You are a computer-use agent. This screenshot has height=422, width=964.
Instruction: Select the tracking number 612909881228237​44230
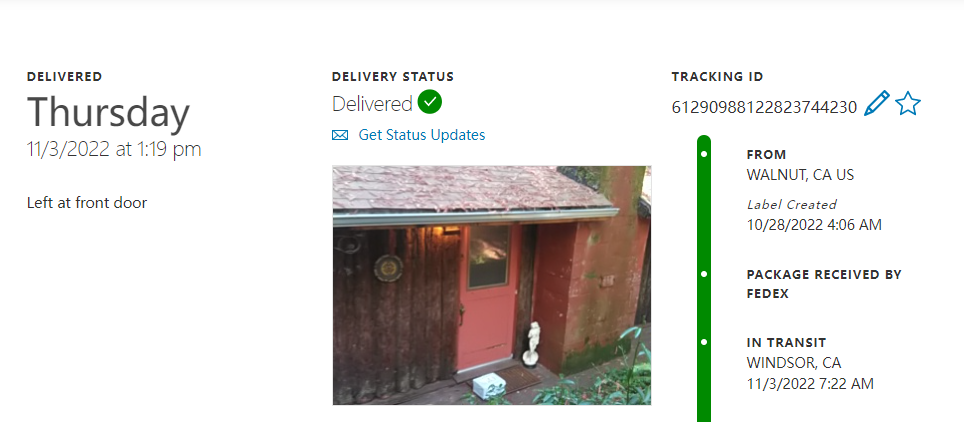coord(764,107)
